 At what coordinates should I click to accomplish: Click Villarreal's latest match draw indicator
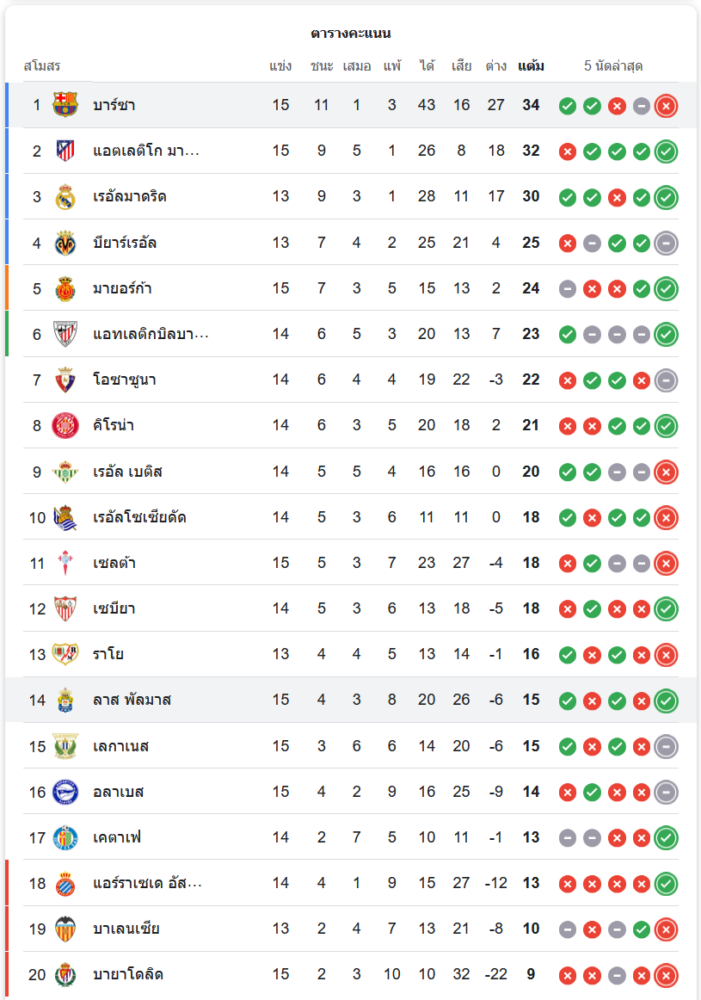[666, 243]
